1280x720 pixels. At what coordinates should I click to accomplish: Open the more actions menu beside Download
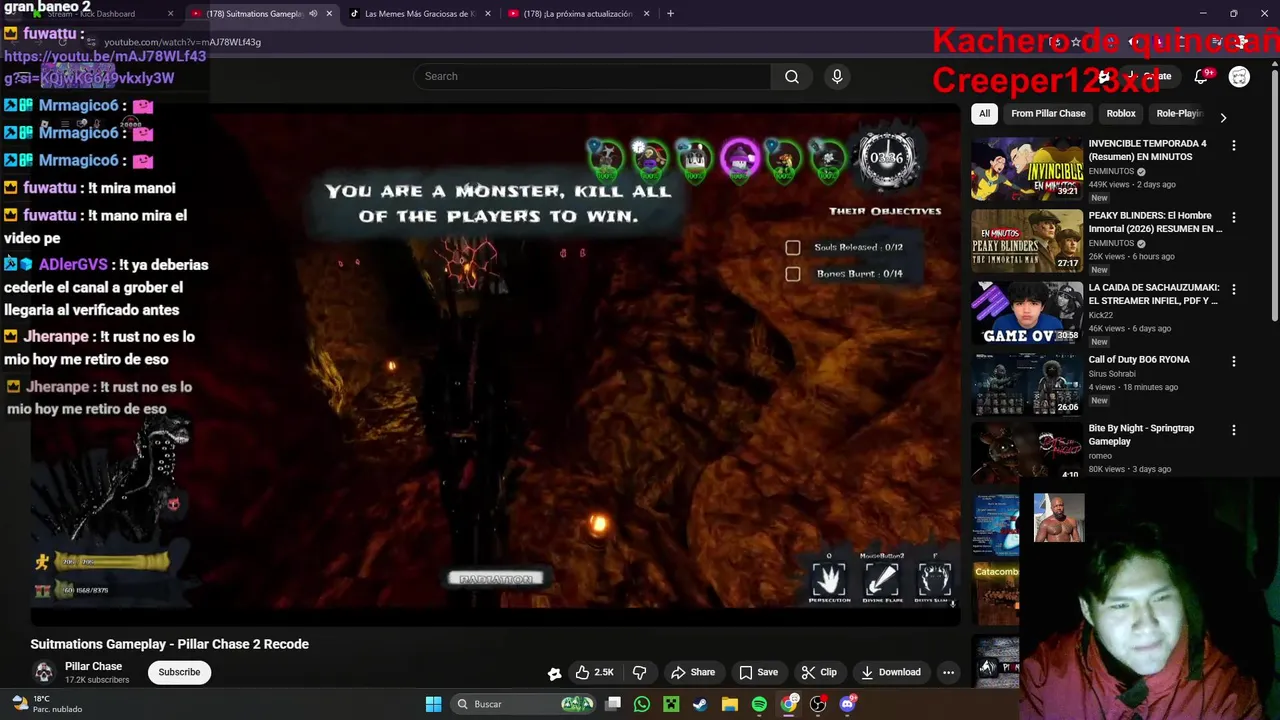948,672
